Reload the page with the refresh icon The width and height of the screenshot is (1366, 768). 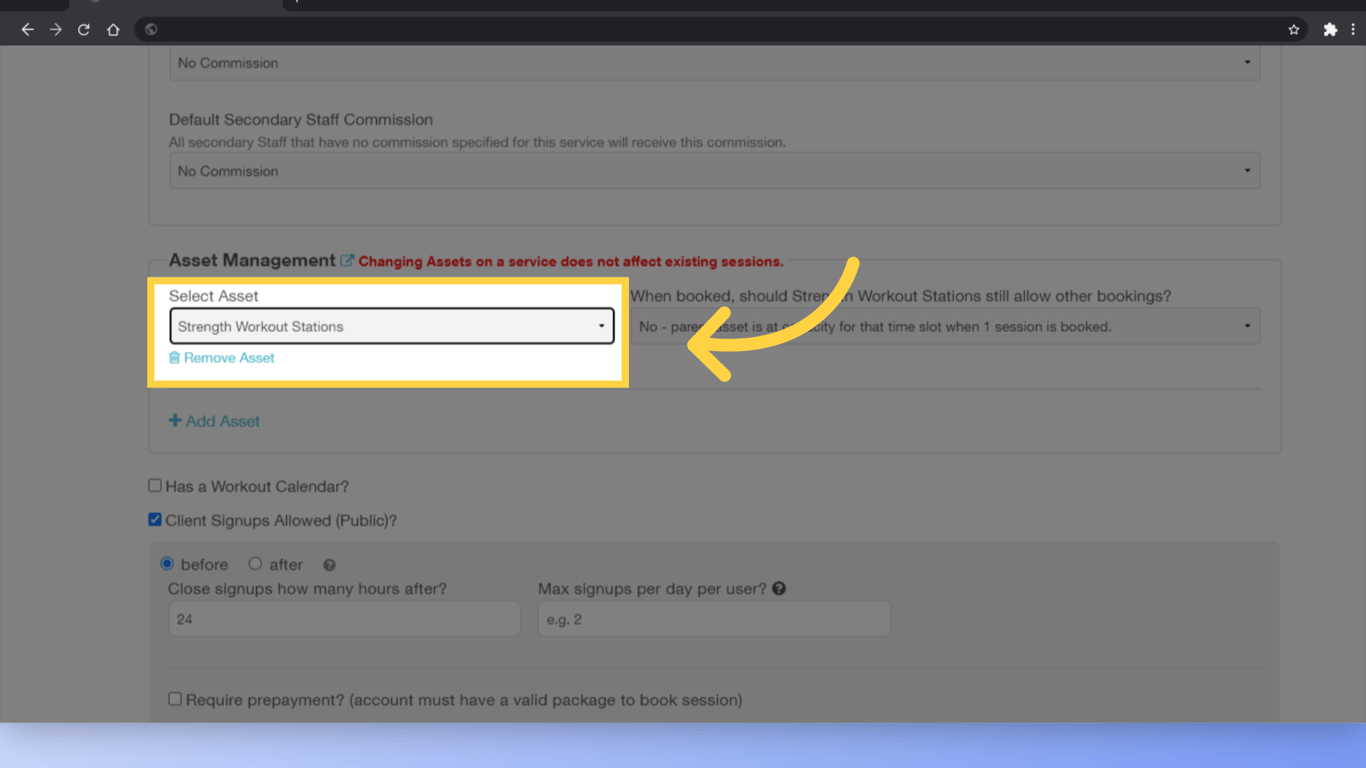click(84, 30)
